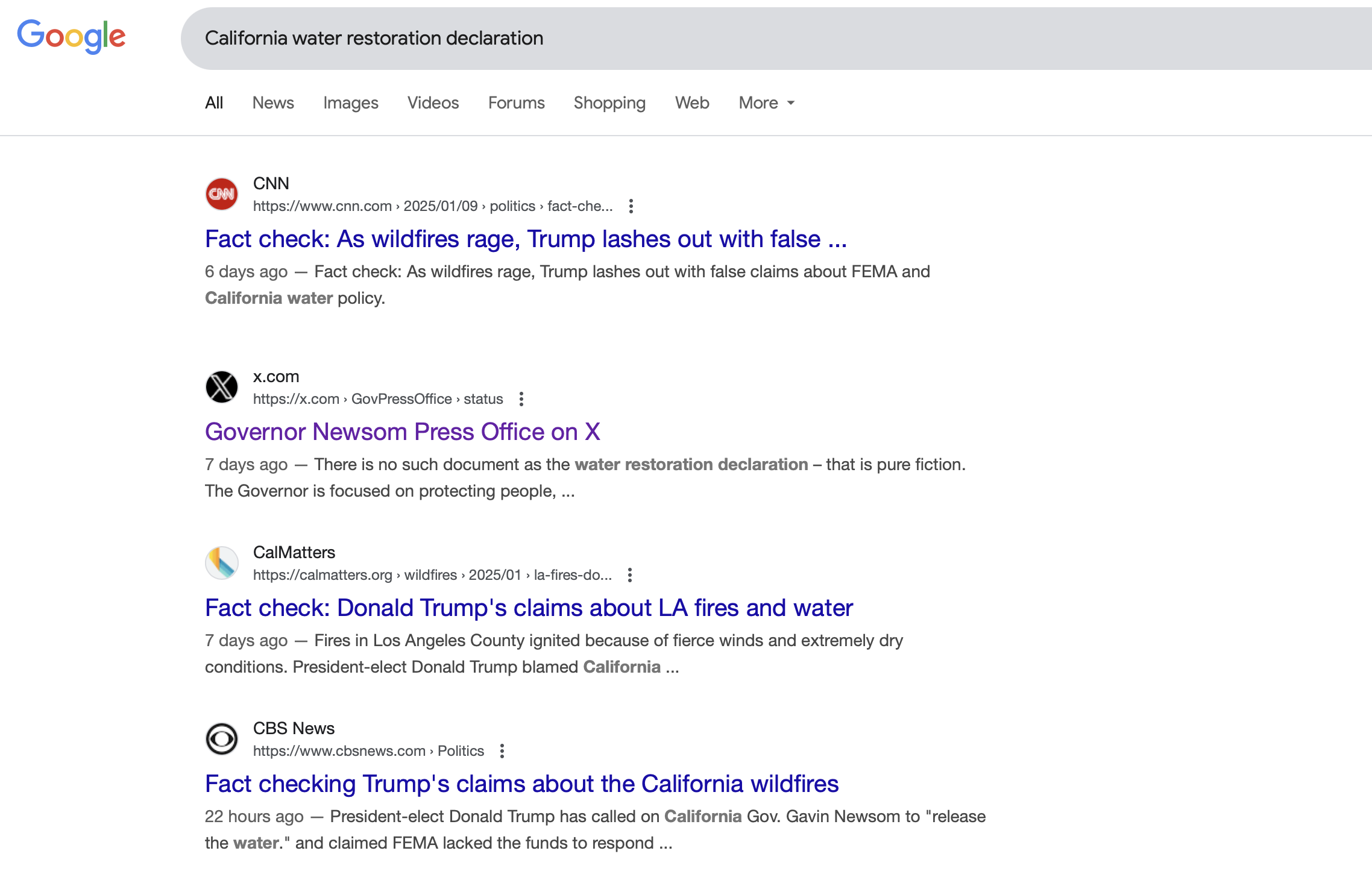Switch to the Images tab
This screenshot has height=880, width=1372.
(350, 103)
